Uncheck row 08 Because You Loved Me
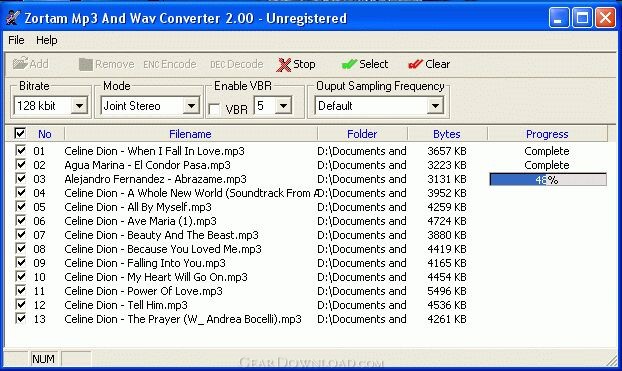The width and height of the screenshot is (622, 371). pos(20,248)
